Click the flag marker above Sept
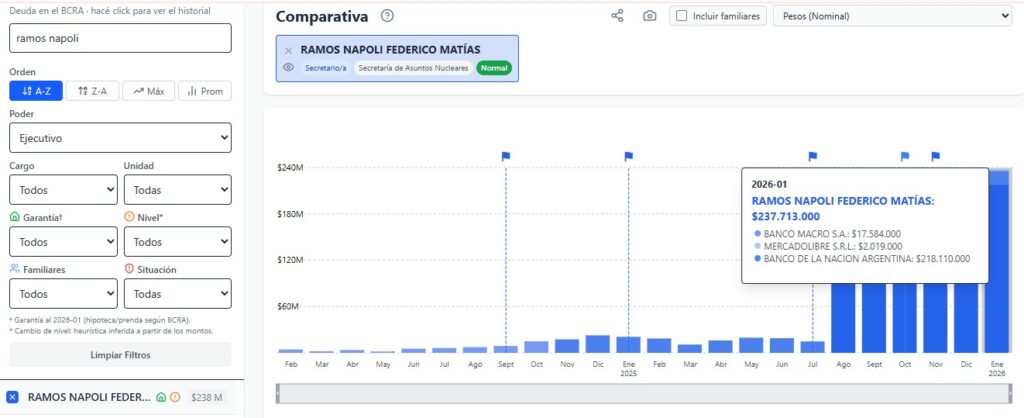Screen dimensions: 1024x418 [506, 156]
